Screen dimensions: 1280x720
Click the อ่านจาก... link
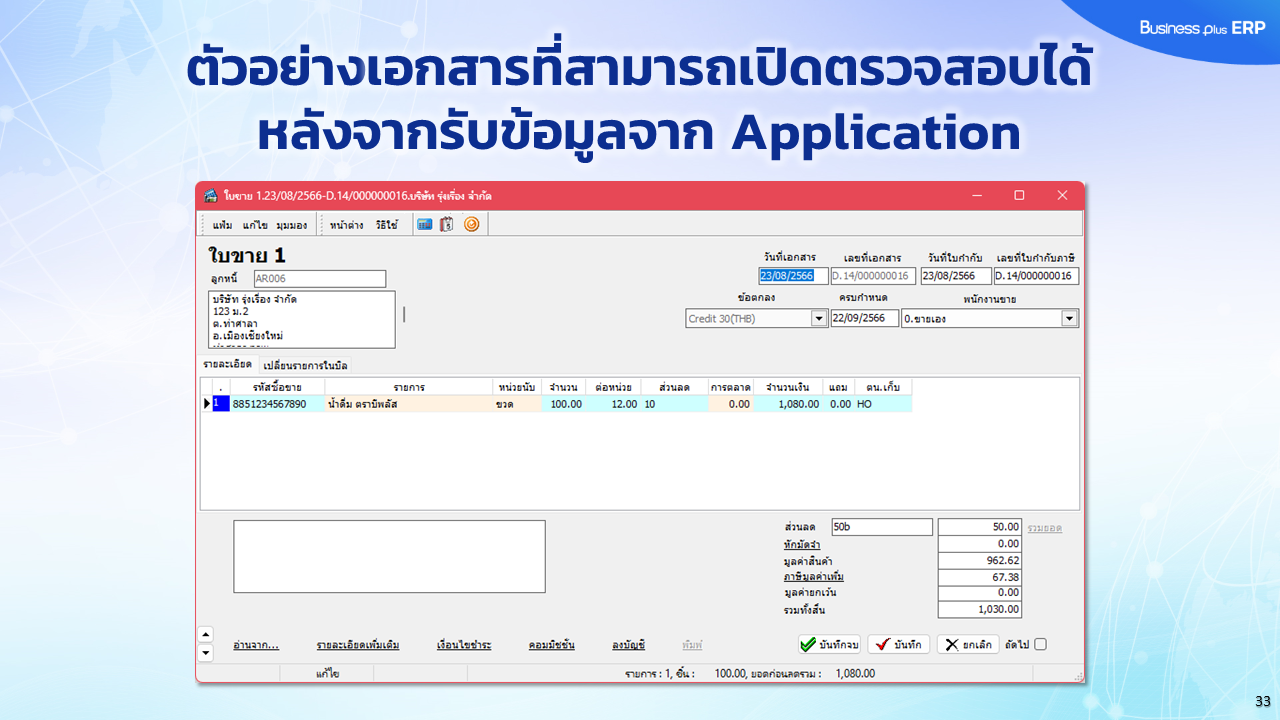pos(256,643)
